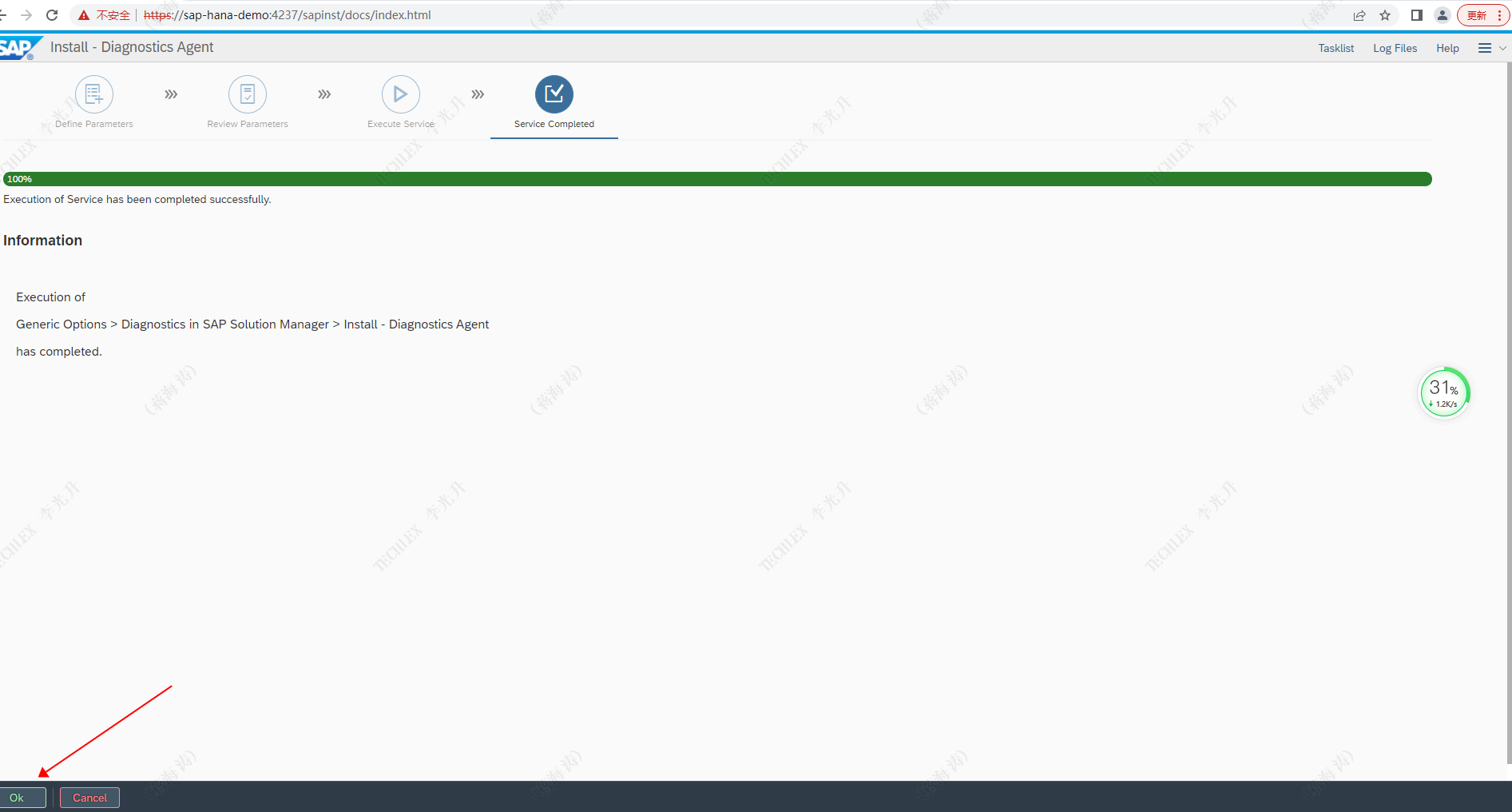
Task: Click the Cancel button
Action: tap(89, 798)
